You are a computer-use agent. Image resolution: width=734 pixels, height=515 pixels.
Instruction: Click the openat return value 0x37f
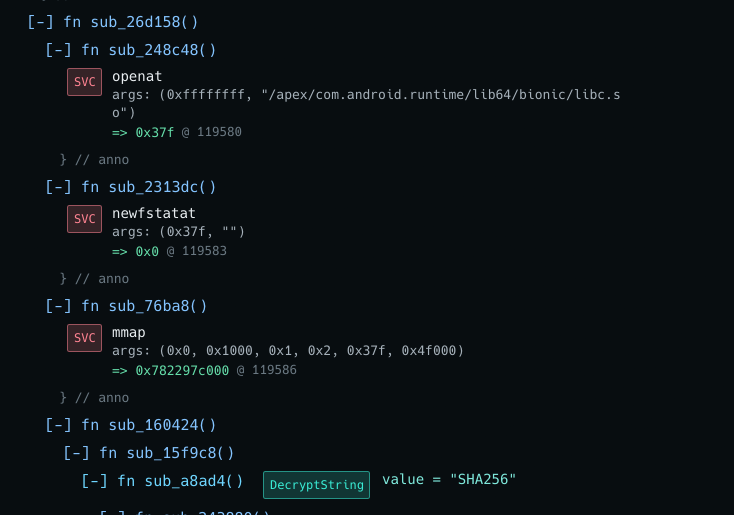(155, 132)
